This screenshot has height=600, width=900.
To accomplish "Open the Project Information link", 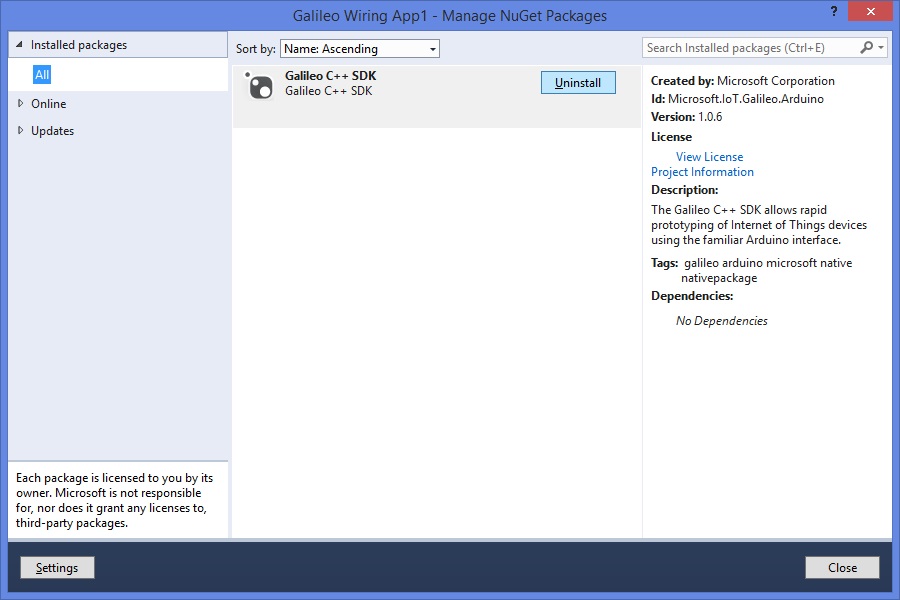I will [702, 172].
